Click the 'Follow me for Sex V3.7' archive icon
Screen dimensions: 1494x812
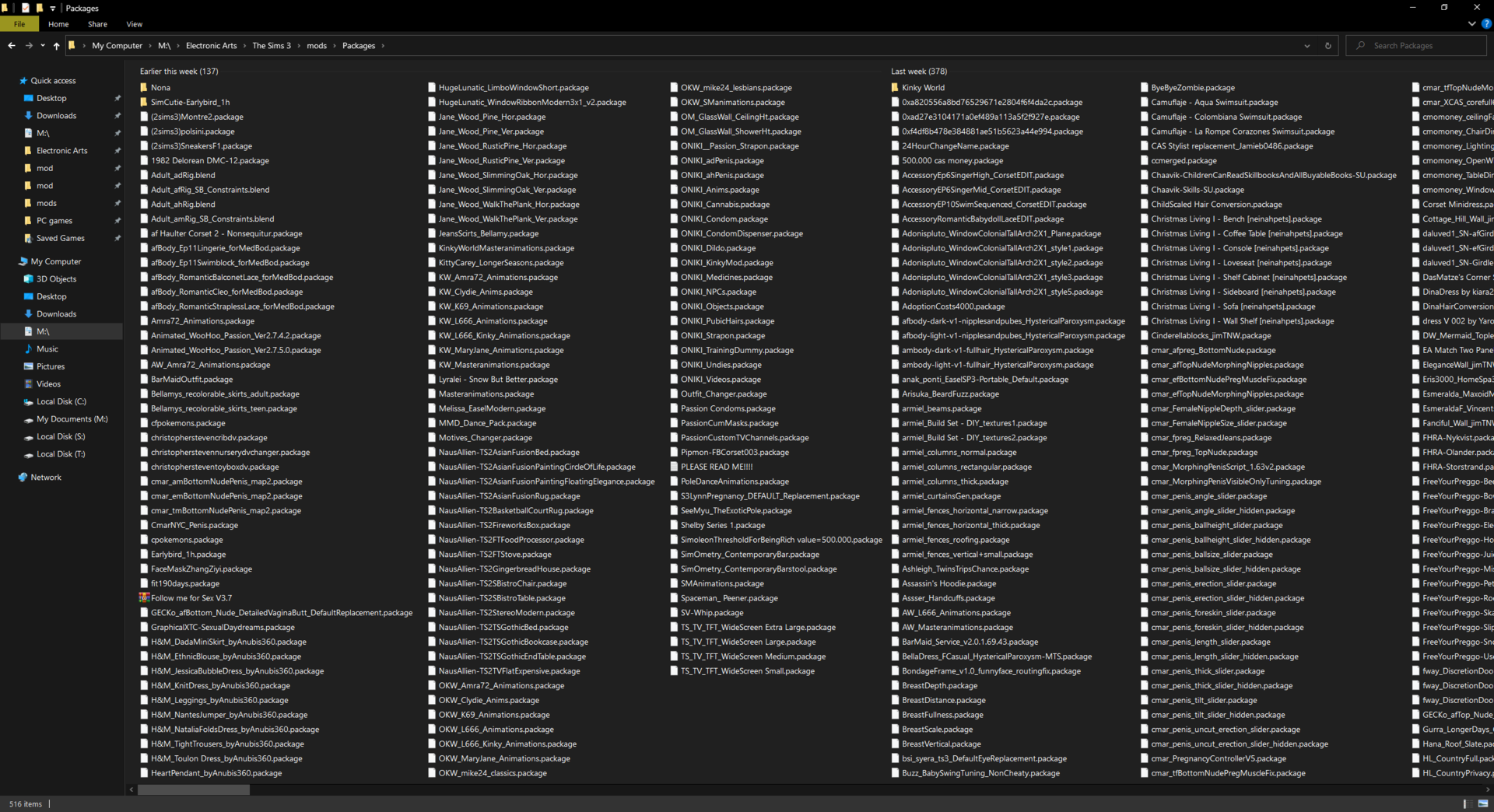click(x=144, y=598)
